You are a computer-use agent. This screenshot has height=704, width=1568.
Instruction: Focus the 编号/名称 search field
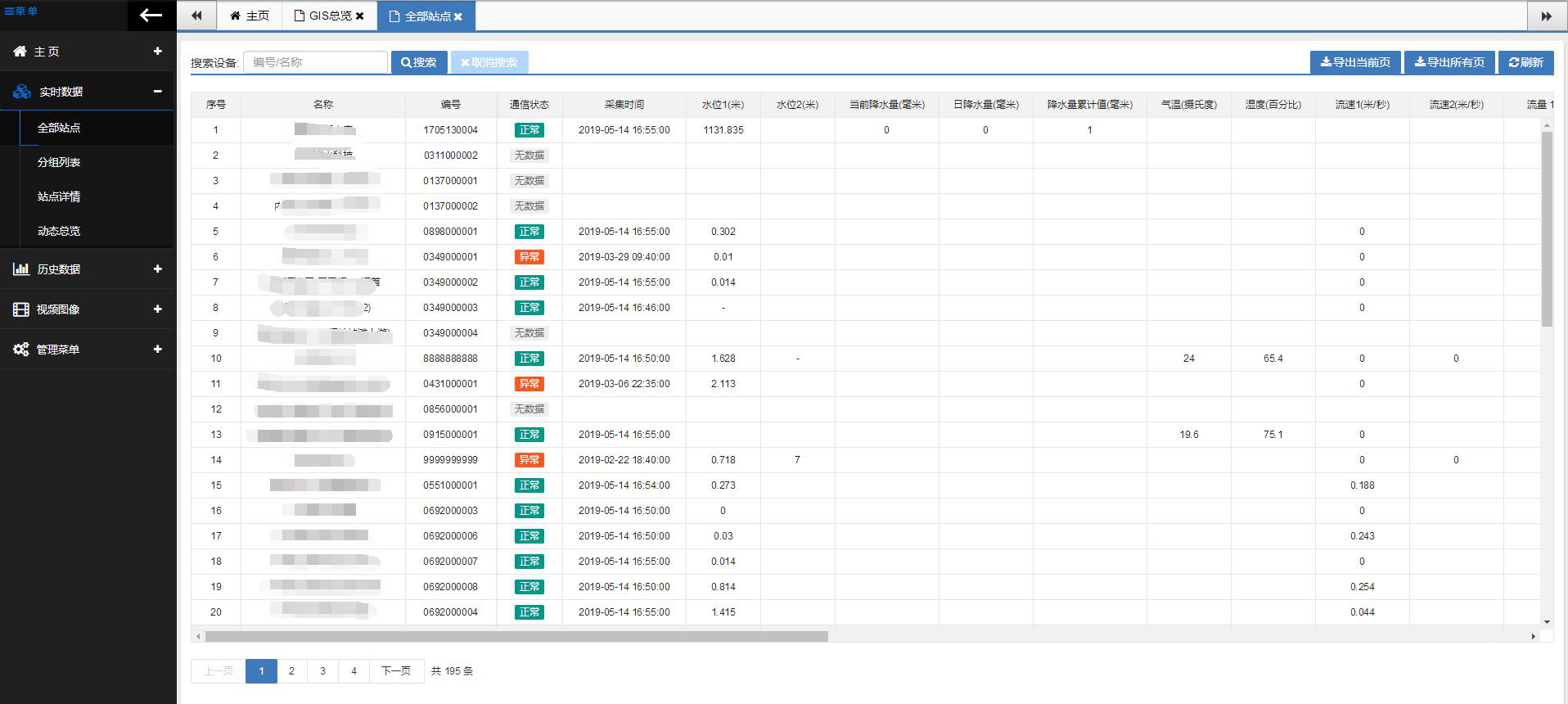(315, 62)
